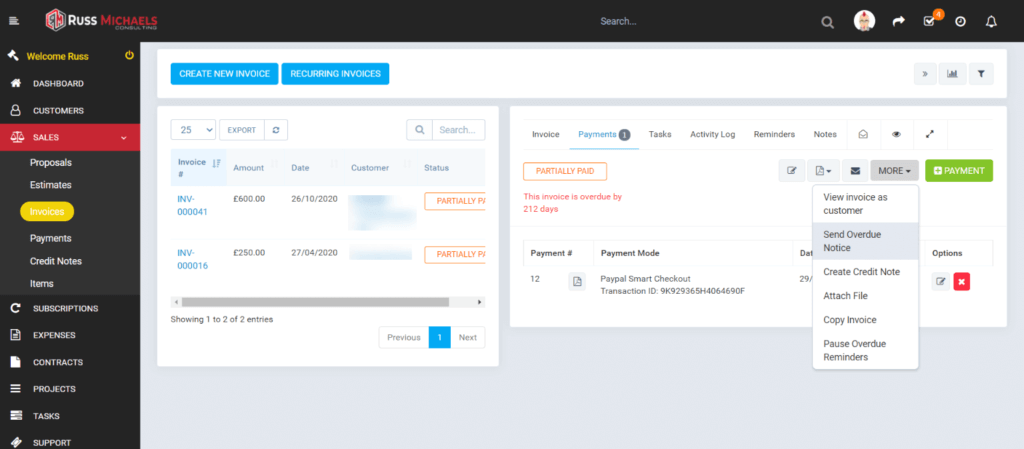This screenshot has width=1024, height=449.
Task: Open the timesheet clock icon
Action: point(960,22)
